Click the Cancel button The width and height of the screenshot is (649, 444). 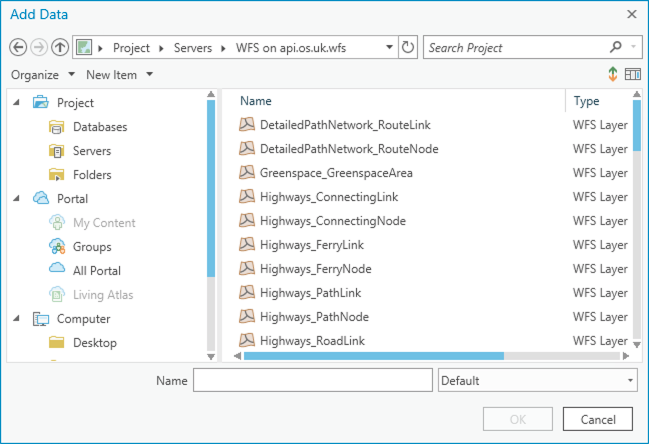point(598,419)
